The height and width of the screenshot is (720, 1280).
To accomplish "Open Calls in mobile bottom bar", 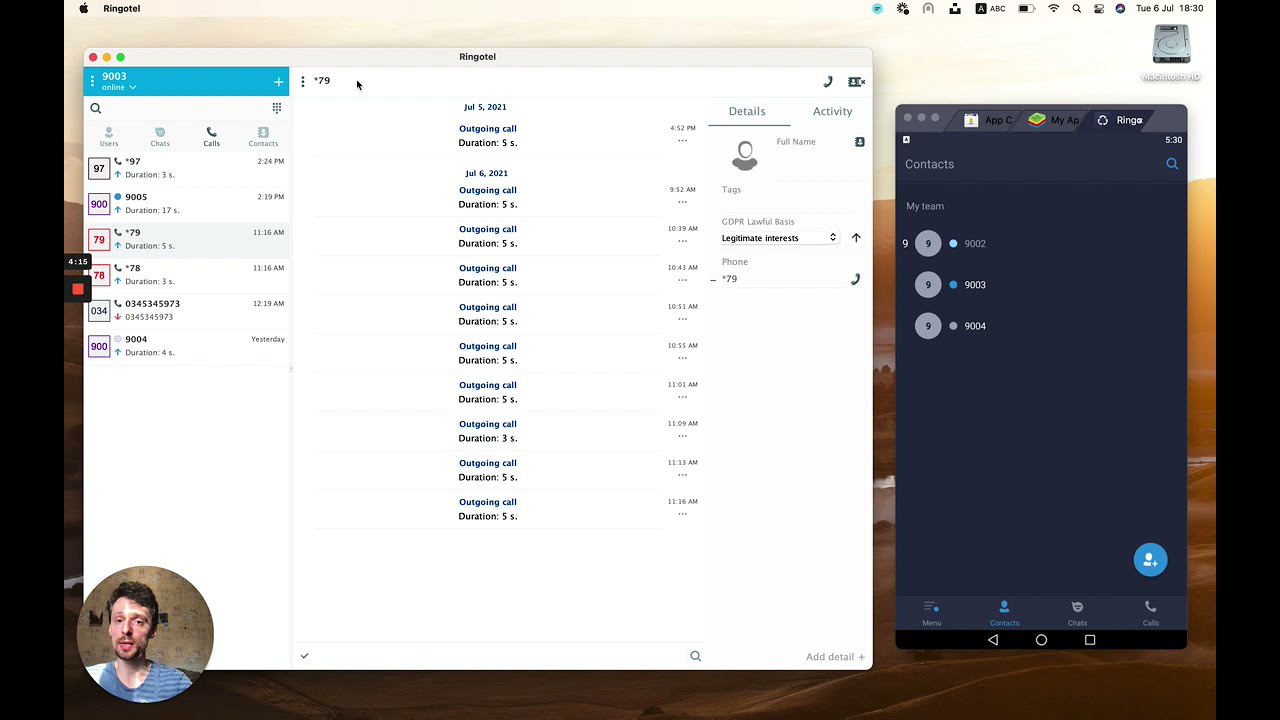I will pos(1150,613).
